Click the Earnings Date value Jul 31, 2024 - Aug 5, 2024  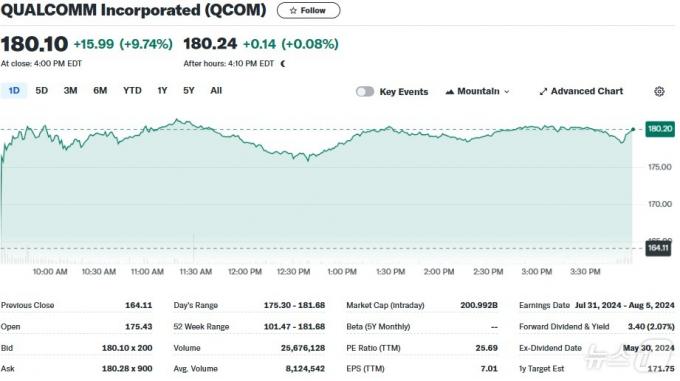coord(625,305)
